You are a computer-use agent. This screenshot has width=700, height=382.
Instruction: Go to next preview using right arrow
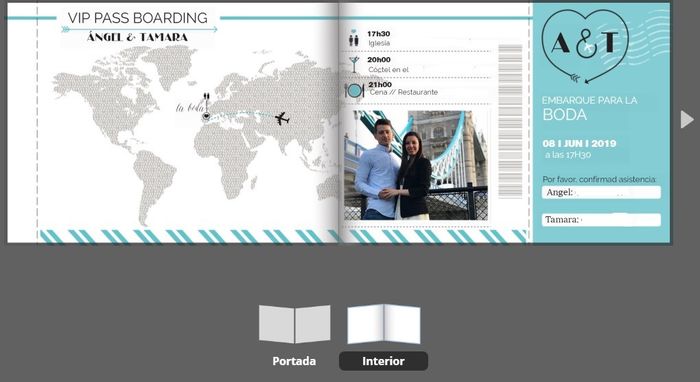[687, 120]
